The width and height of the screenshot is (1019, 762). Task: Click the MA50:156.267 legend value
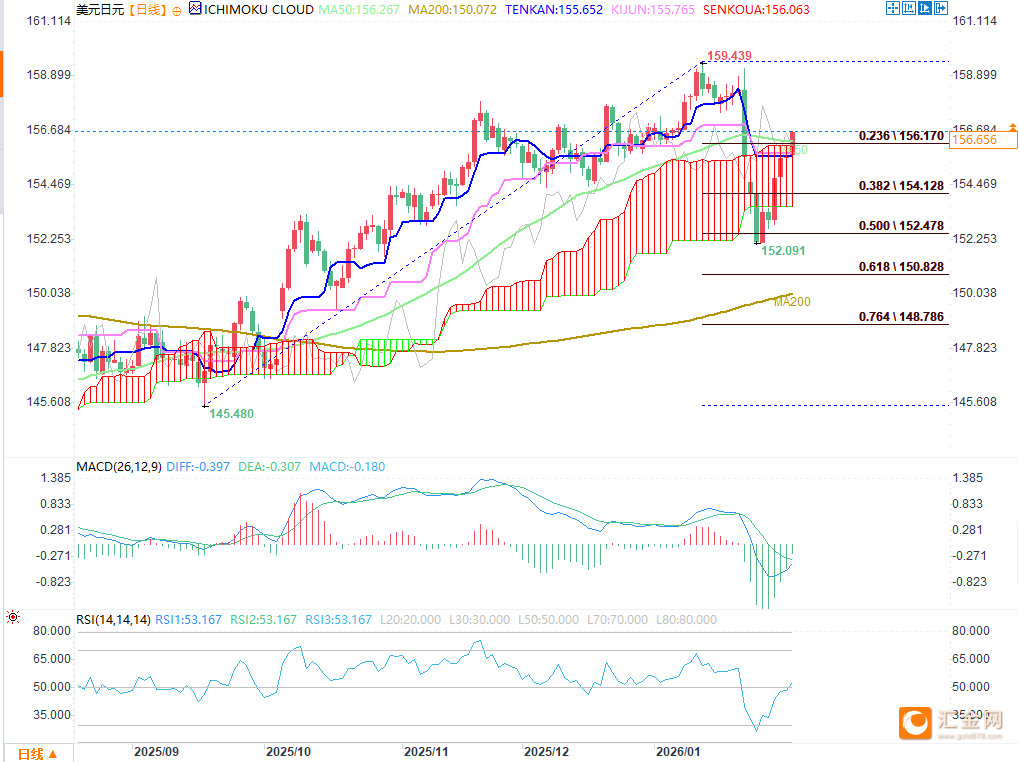359,10
